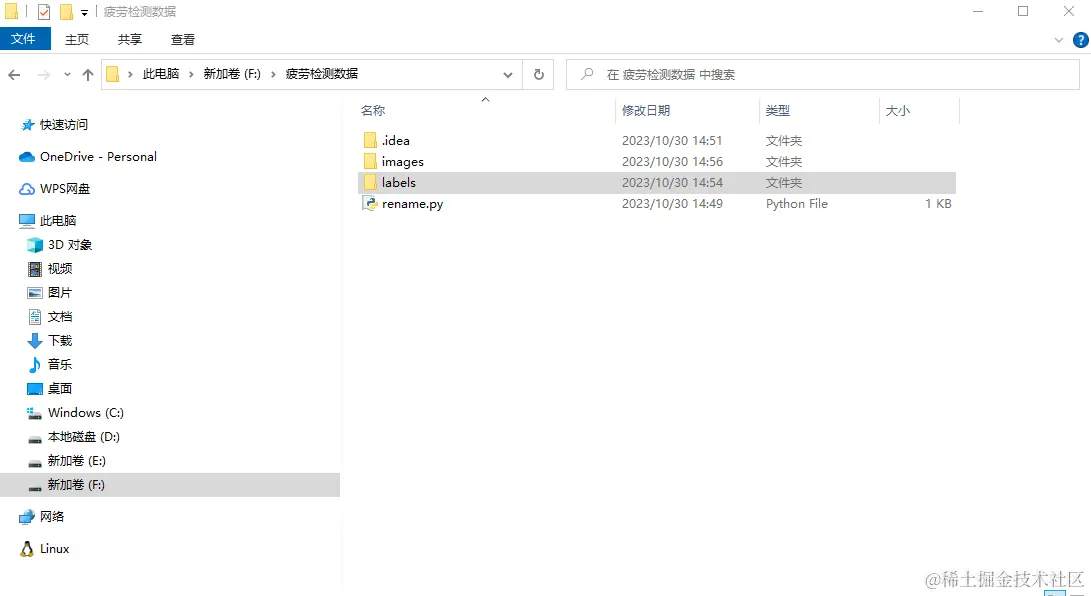The height and width of the screenshot is (596, 1091).
Task: Click the 新加卷 (E:) drive icon
Action: [x=35, y=462]
